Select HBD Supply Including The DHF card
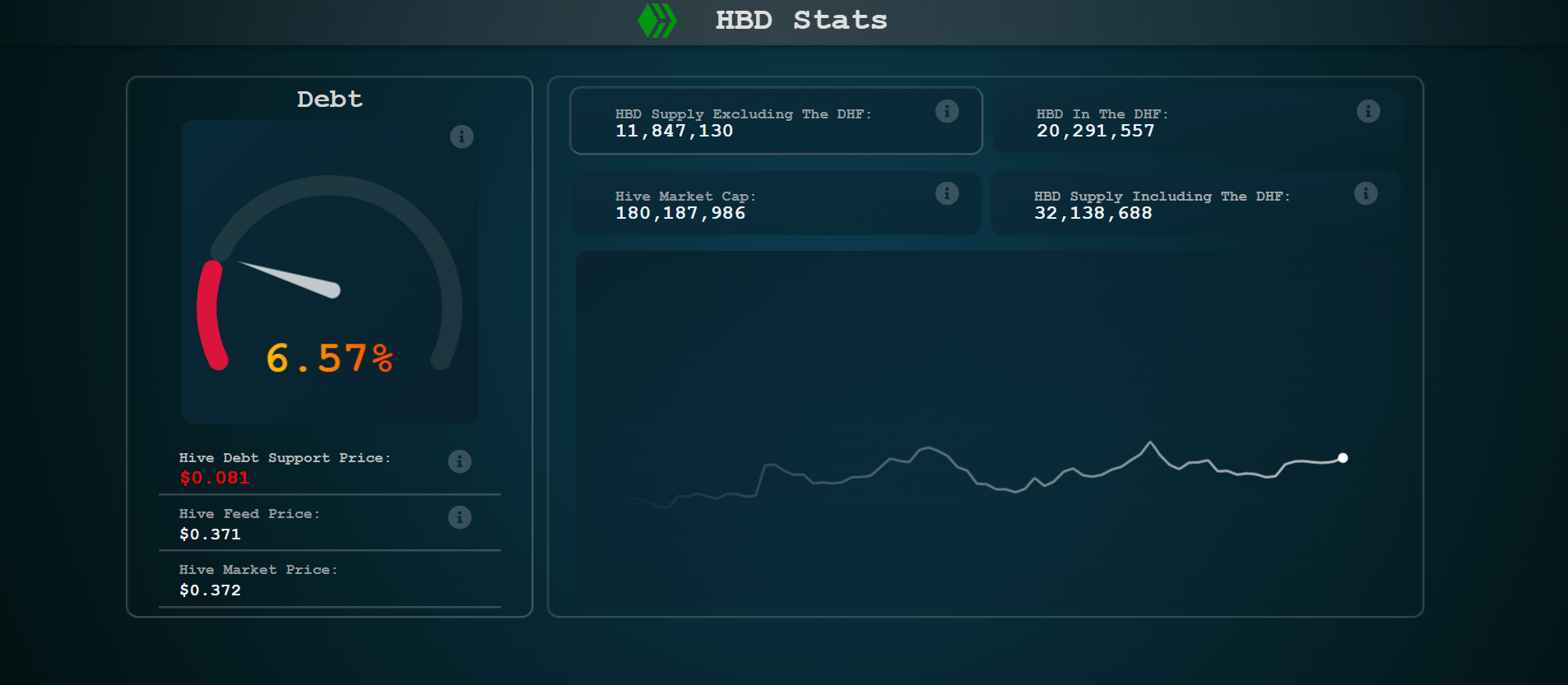The image size is (1568, 685). (x=1195, y=203)
